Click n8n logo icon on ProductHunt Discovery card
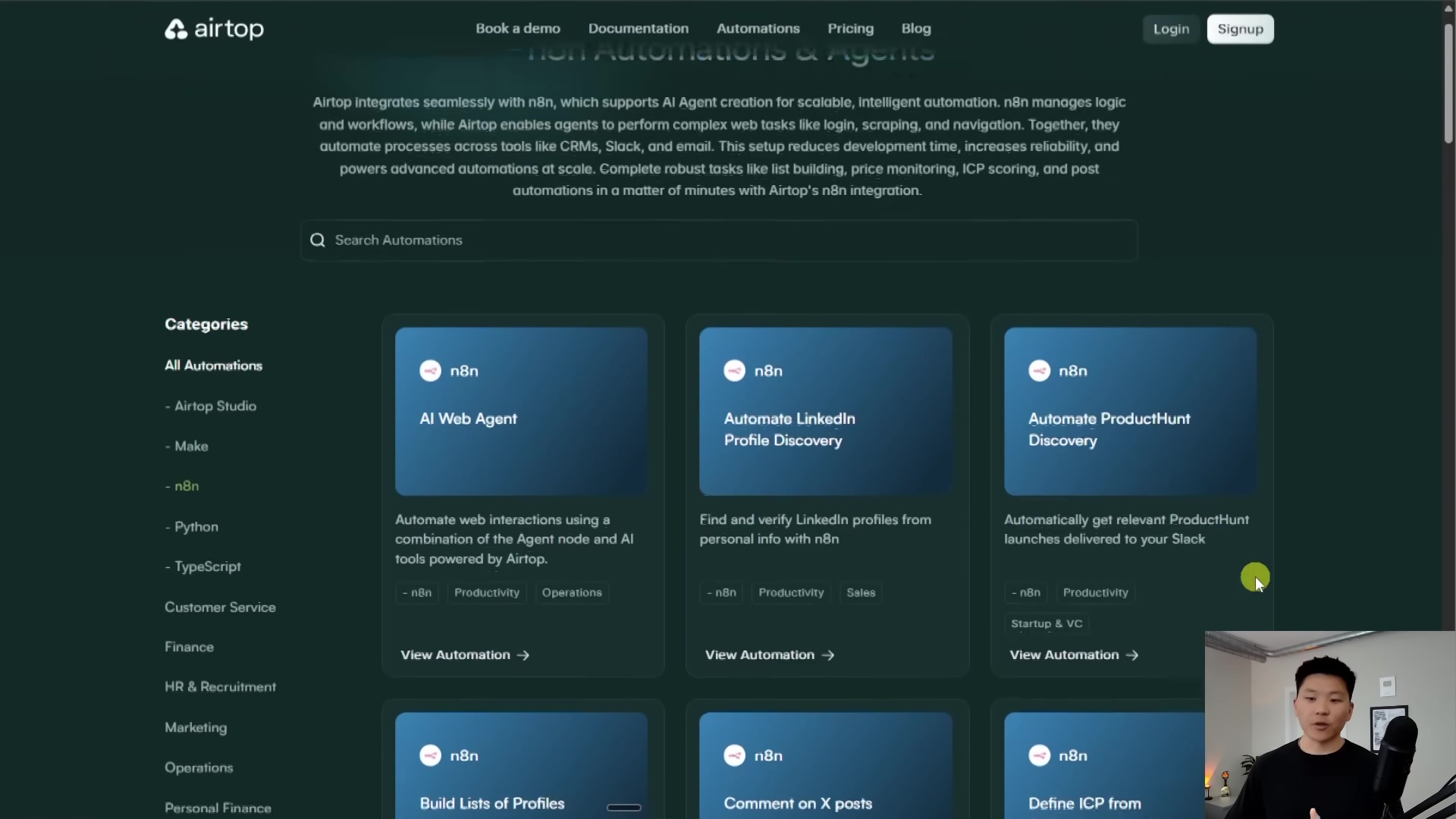 [1039, 371]
